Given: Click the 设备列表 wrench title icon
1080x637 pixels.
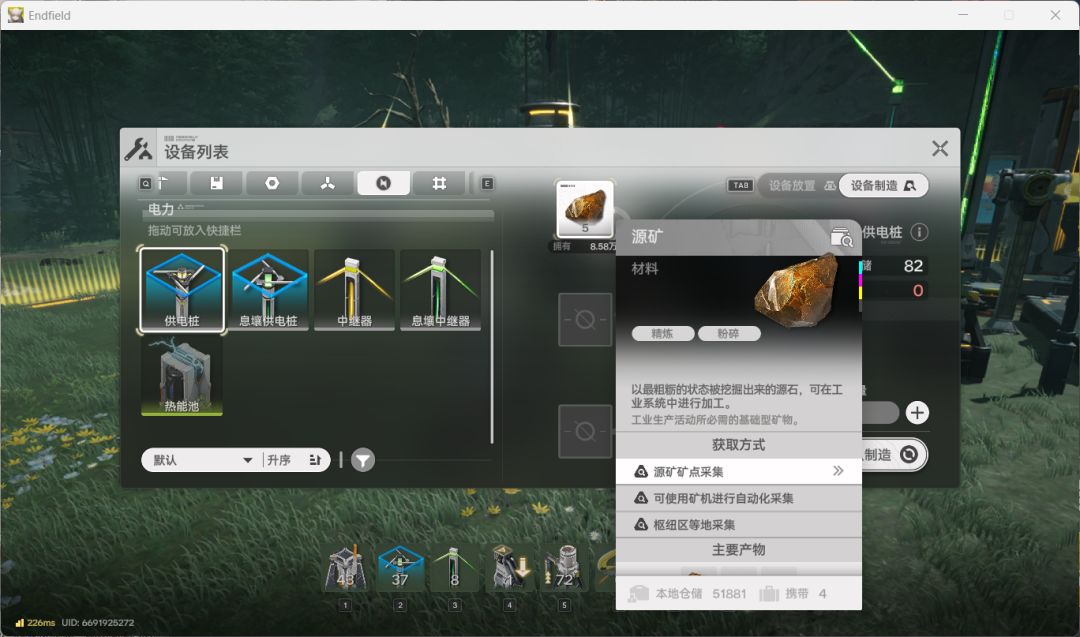Looking at the screenshot, I should click(x=138, y=149).
